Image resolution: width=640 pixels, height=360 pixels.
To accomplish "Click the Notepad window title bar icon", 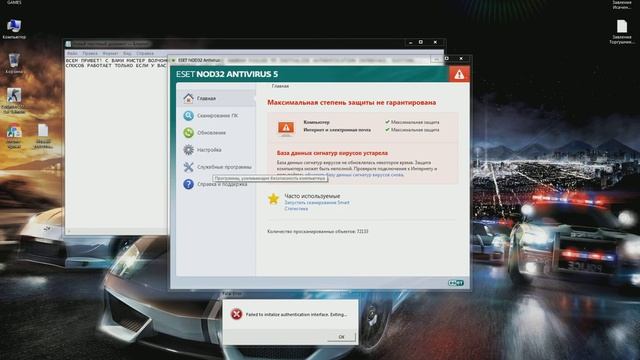I will click(69, 44).
